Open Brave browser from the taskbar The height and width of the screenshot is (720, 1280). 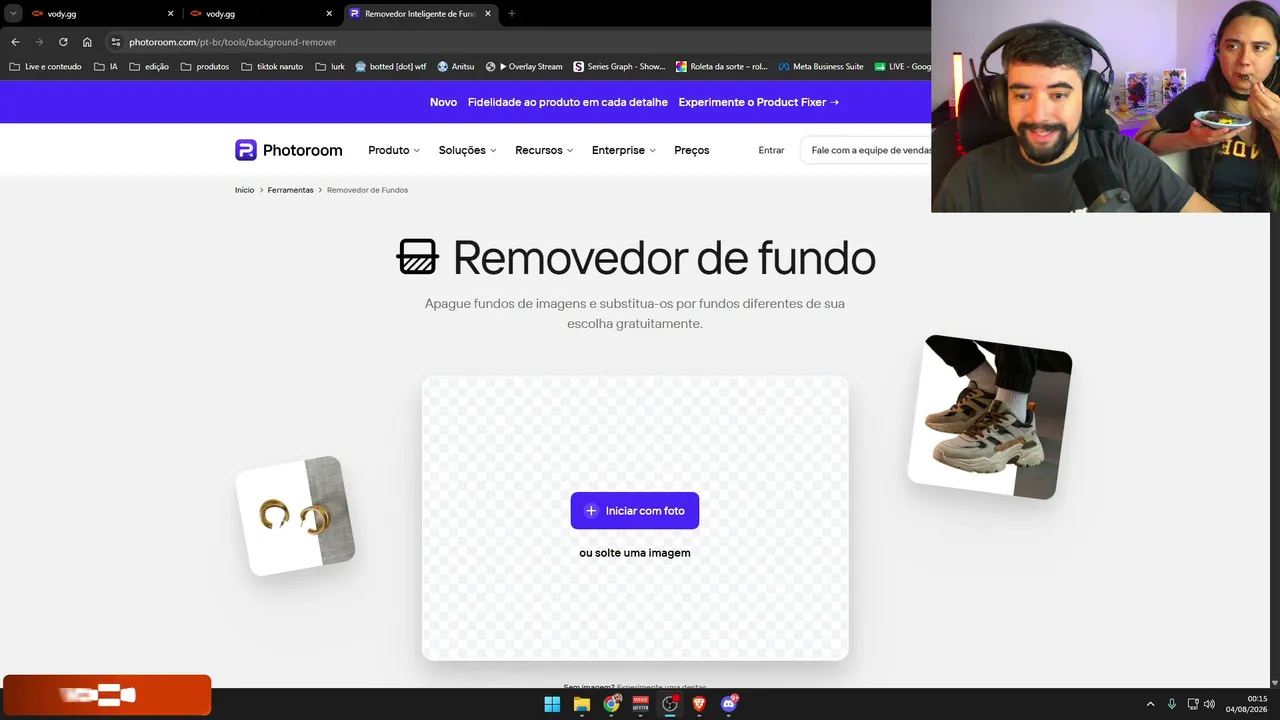[699, 704]
